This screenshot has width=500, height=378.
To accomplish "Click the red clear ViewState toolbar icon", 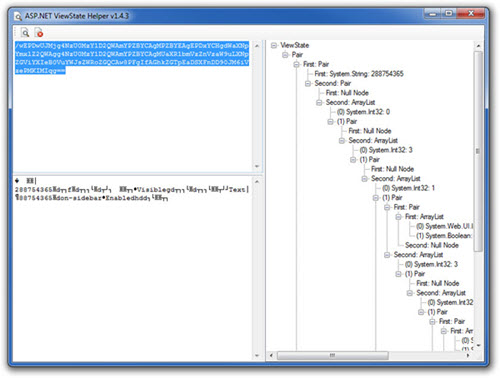I will [39, 33].
